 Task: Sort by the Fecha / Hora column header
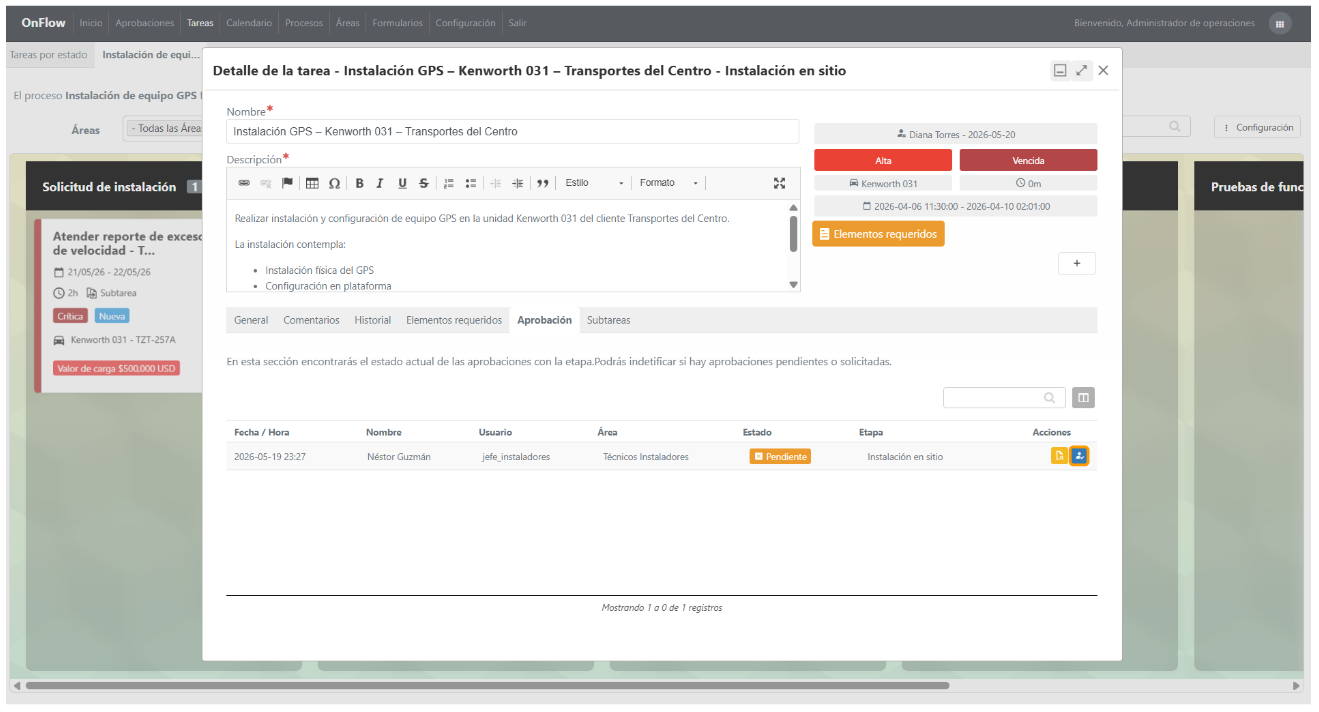(x=262, y=432)
